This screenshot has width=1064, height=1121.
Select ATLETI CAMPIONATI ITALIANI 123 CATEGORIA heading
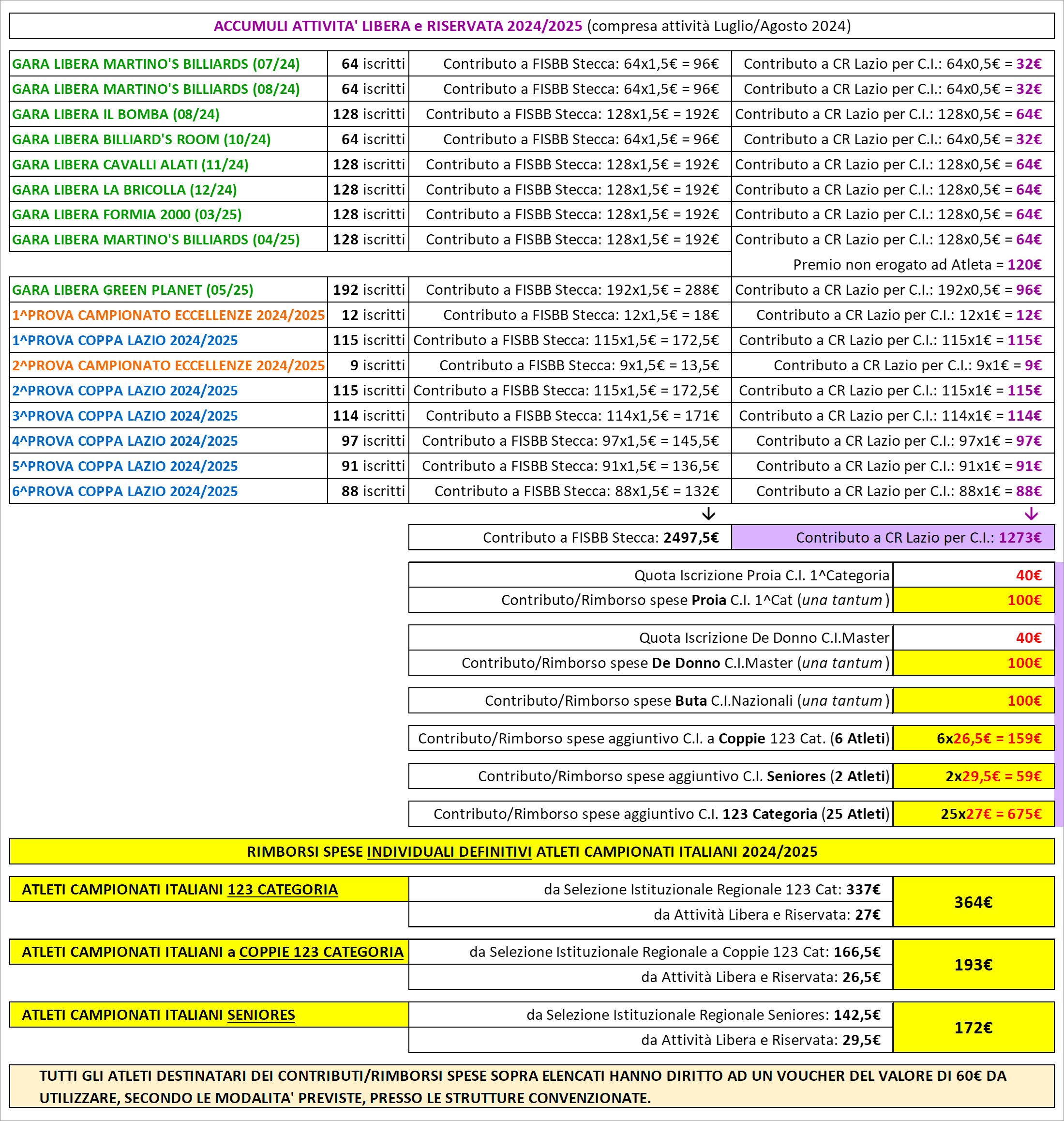tap(210, 890)
